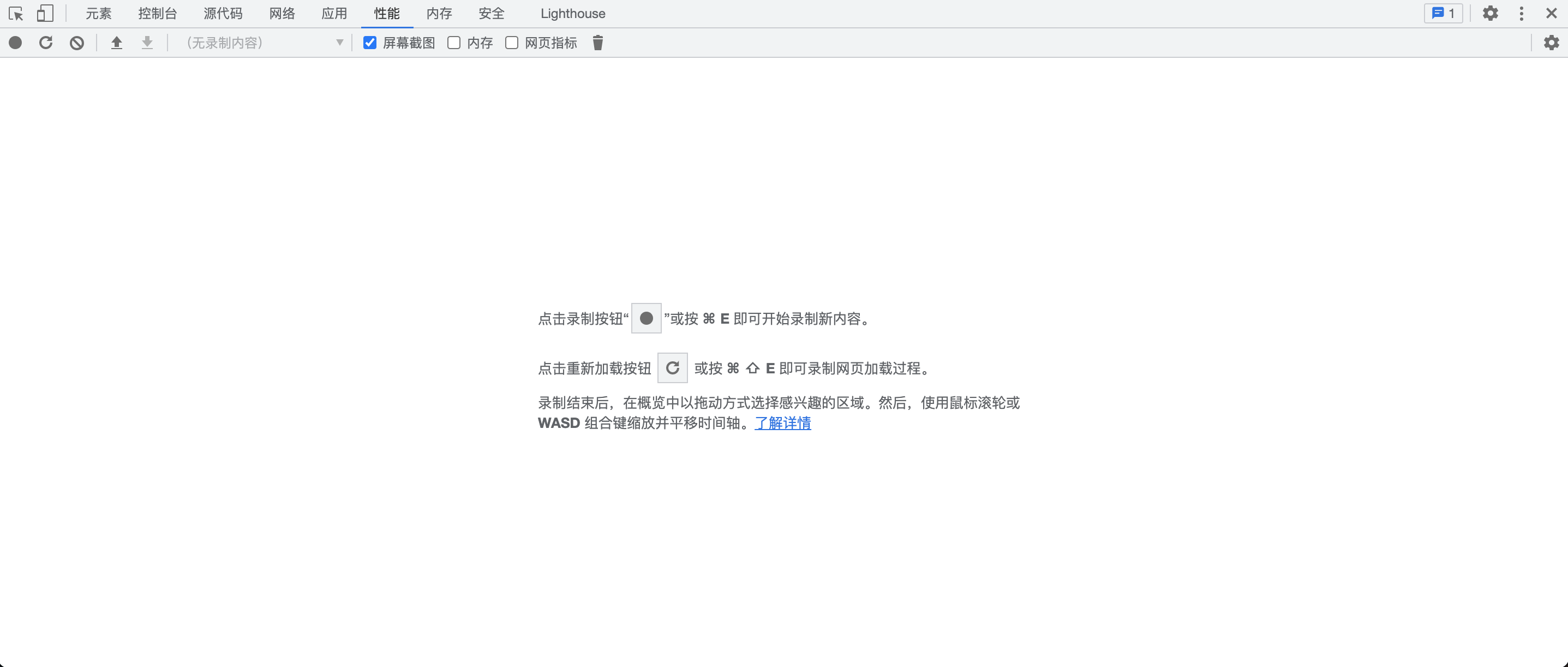Screen dimensions: 1568x667
Task: Click the capture settings screenshot button
Action: click(1552, 42)
